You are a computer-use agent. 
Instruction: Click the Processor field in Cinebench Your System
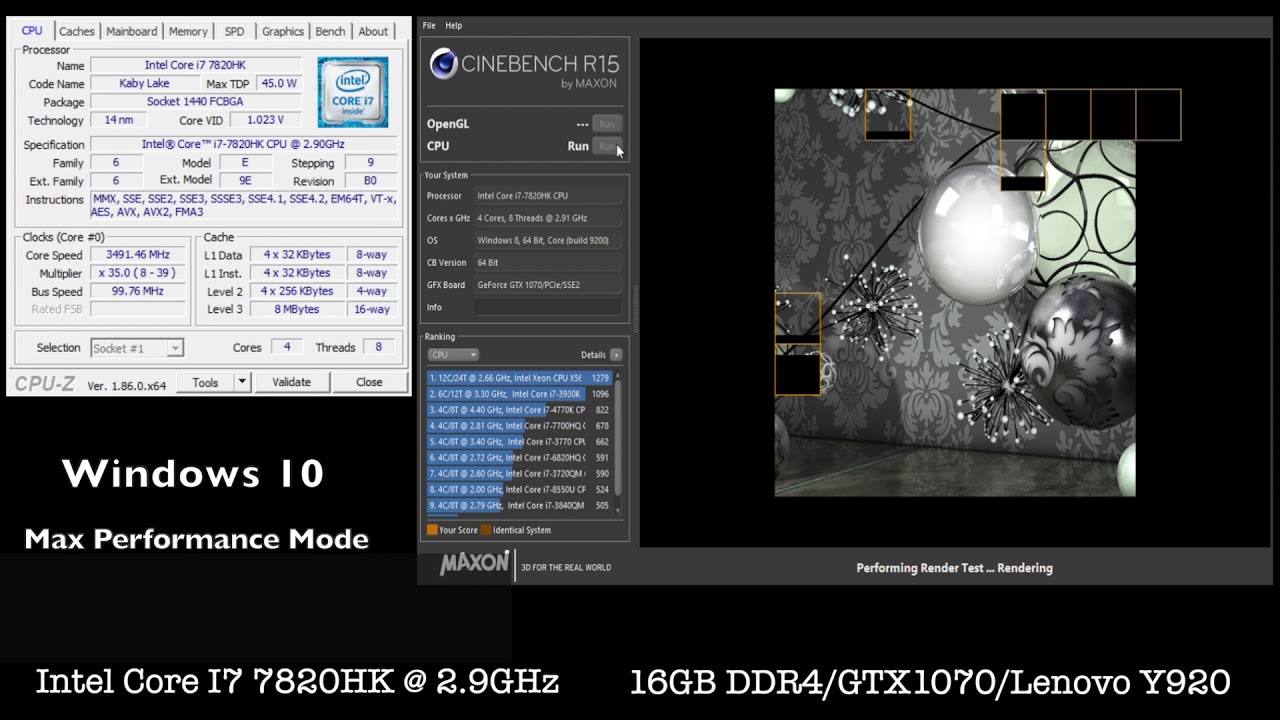click(x=547, y=196)
